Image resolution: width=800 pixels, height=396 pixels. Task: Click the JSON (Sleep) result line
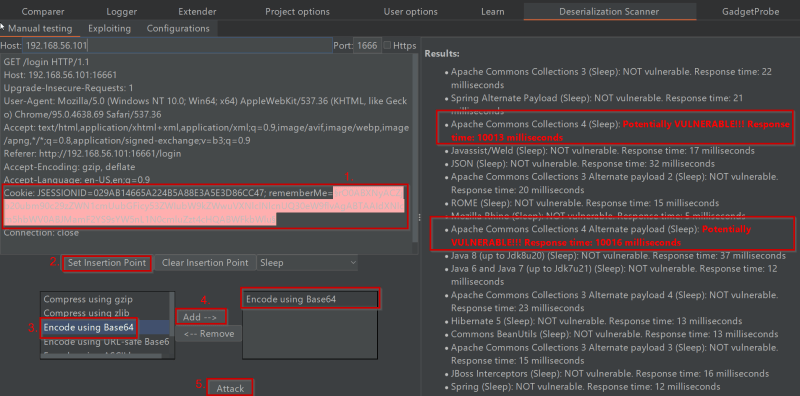(x=583, y=164)
